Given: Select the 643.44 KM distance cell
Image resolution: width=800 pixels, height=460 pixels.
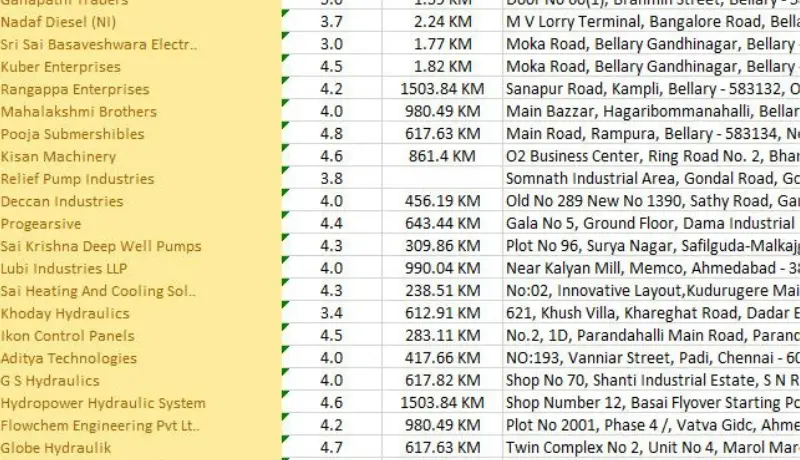Looking at the screenshot, I should click(x=442, y=224).
